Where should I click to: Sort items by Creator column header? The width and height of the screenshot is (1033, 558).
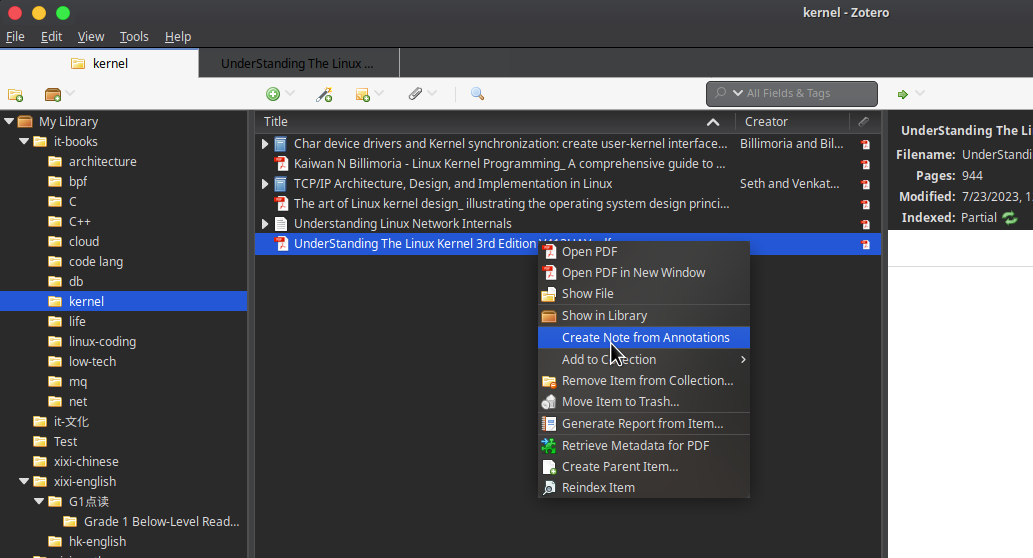pyautogui.click(x=766, y=122)
